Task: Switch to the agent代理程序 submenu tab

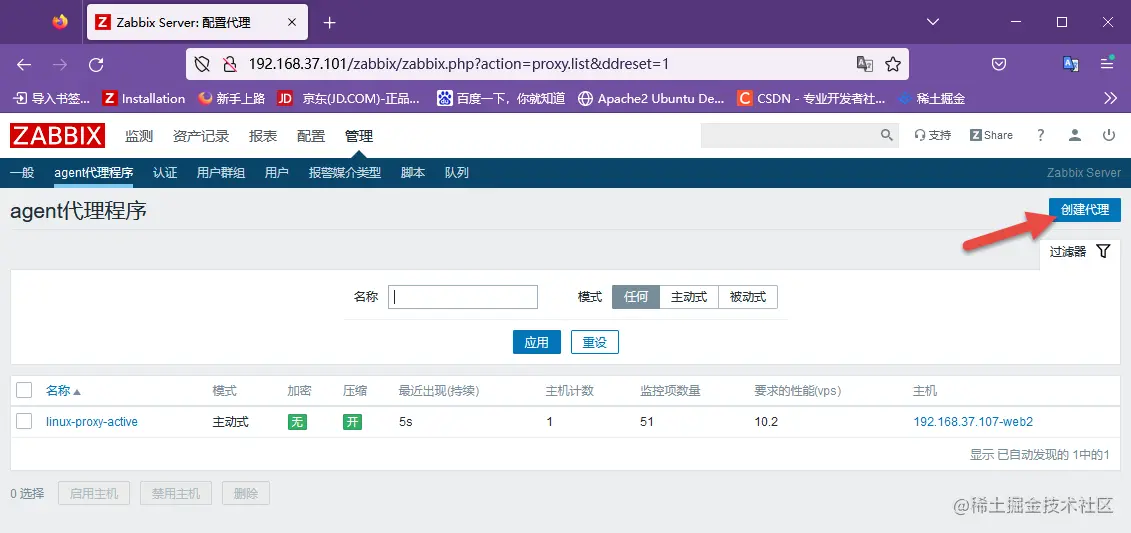Action: point(94,173)
